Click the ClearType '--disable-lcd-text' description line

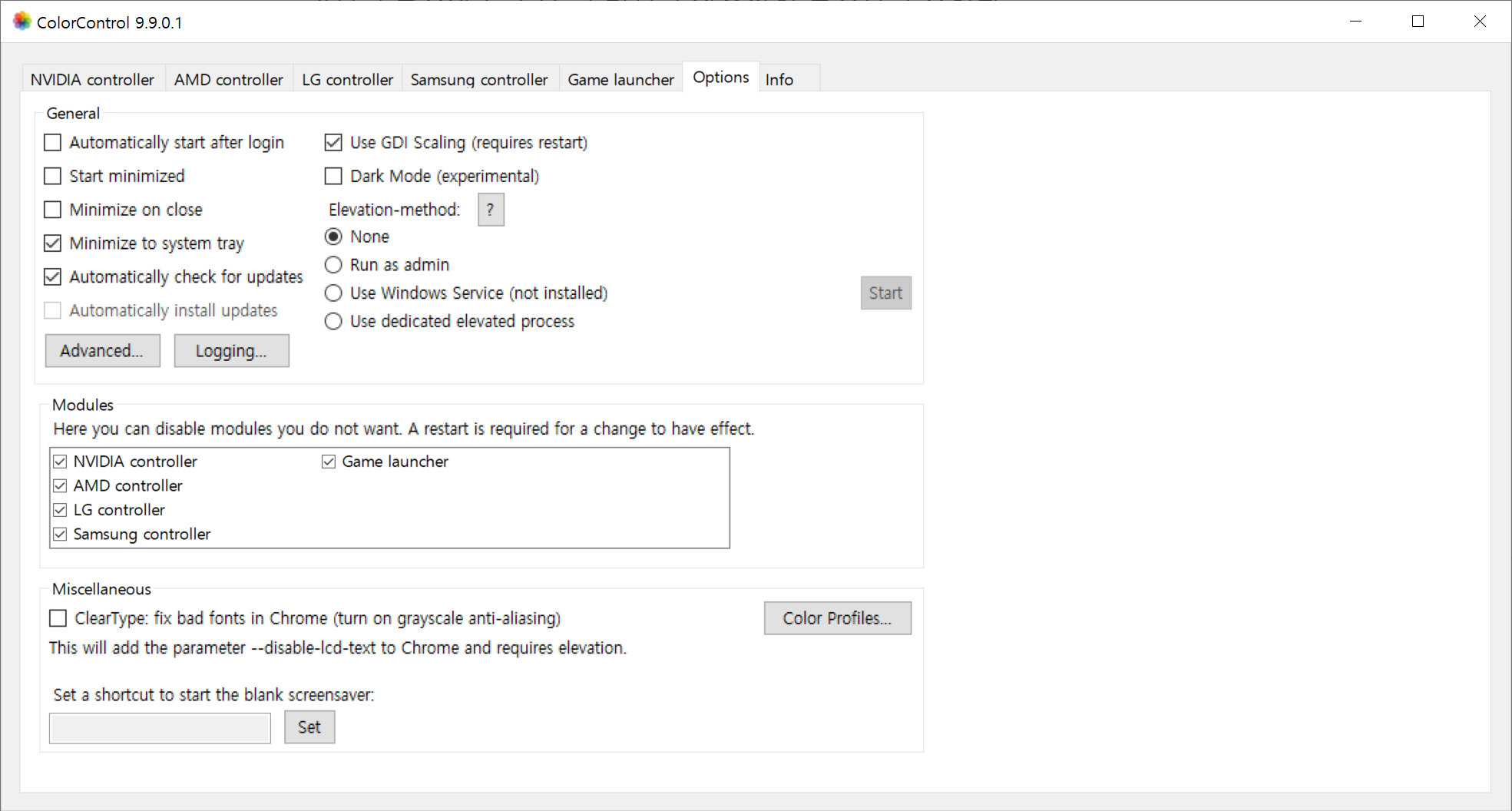pos(338,648)
